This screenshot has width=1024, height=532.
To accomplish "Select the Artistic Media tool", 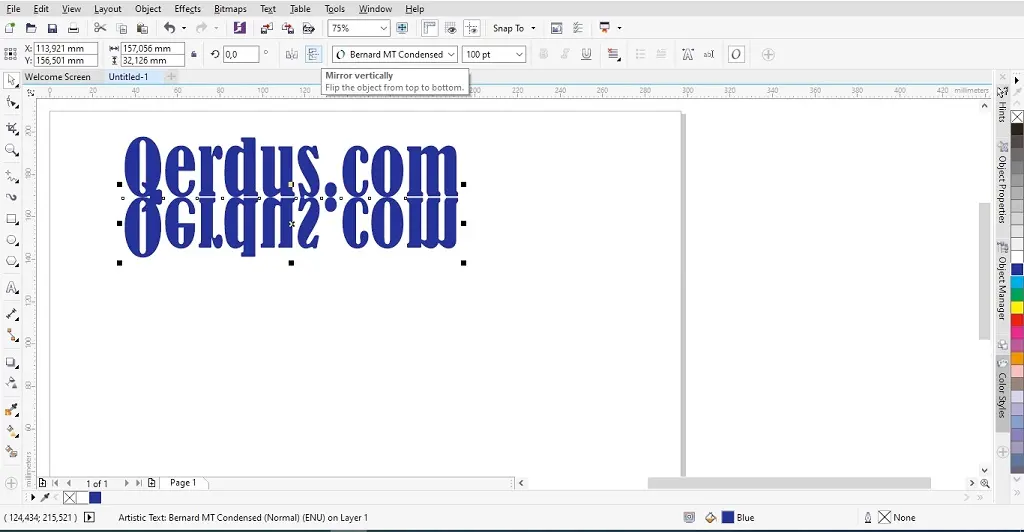I will (11, 196).
